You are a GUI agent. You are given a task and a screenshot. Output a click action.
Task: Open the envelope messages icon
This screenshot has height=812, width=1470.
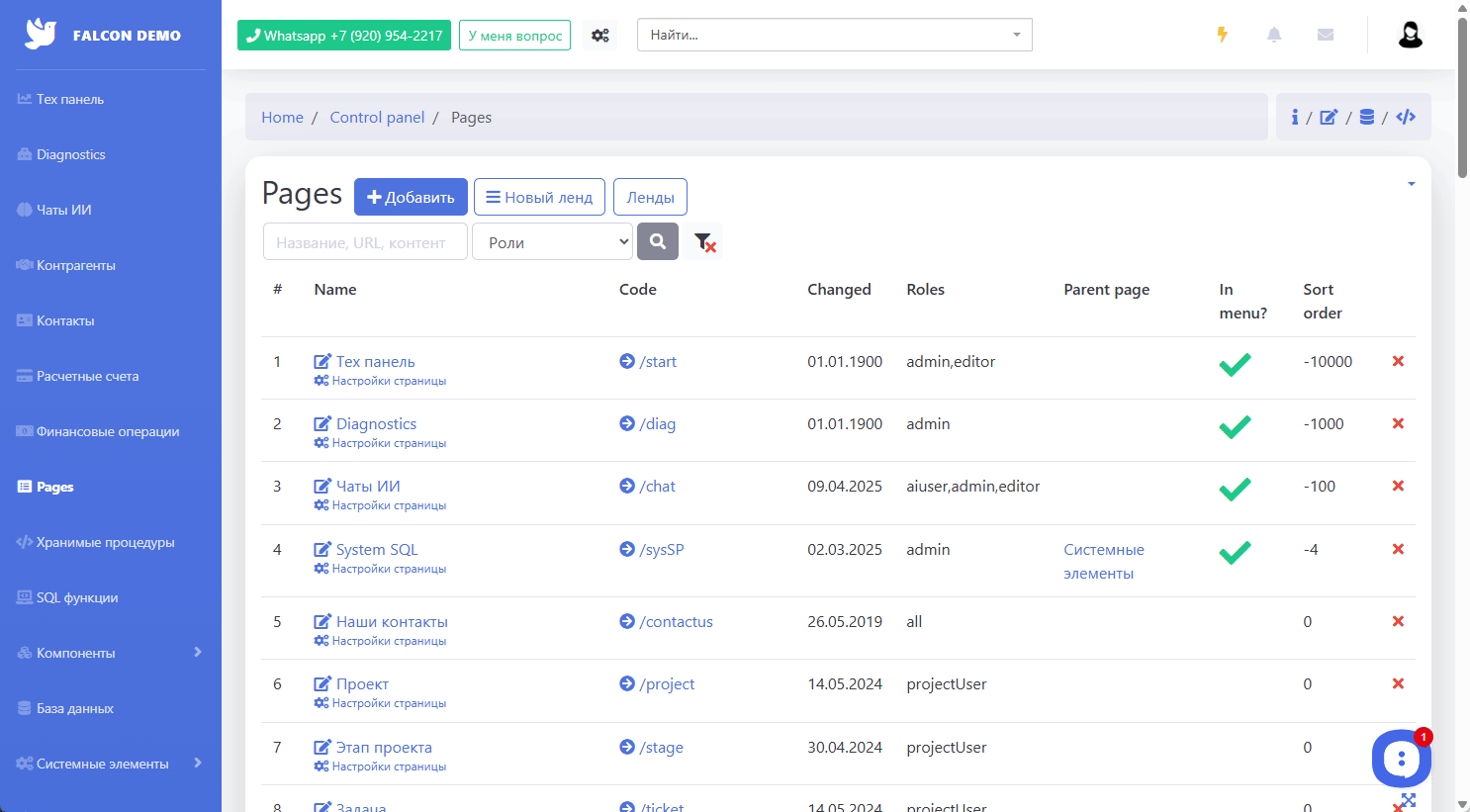(x=1326, y=35)
